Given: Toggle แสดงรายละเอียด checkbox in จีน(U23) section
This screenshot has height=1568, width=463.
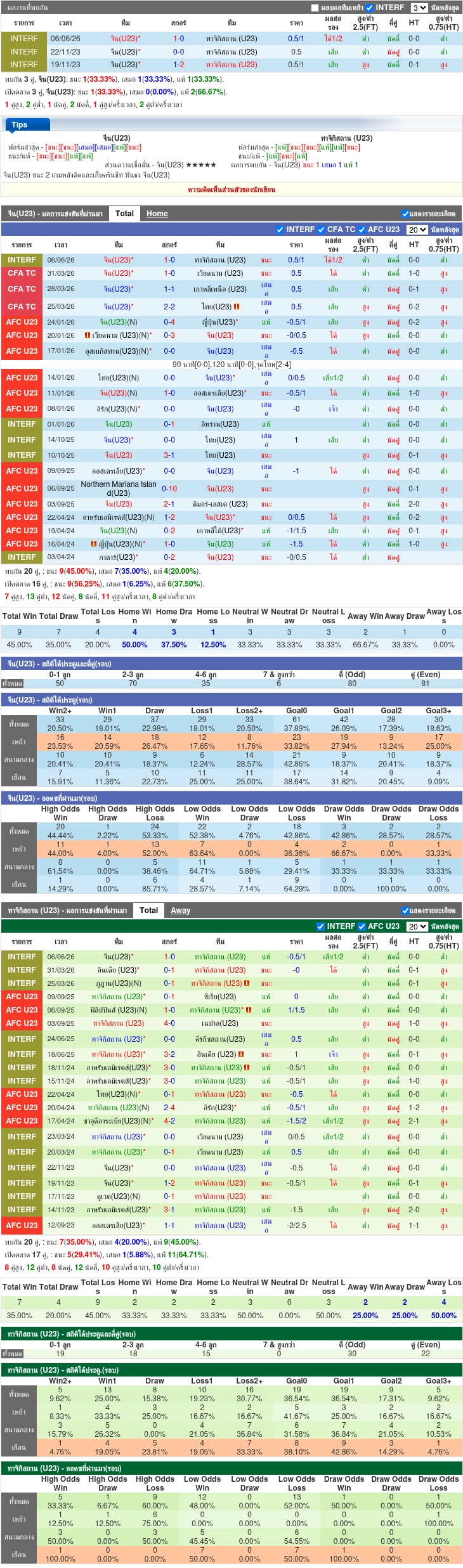Looking at the screenshot, I should coord(405,214).
